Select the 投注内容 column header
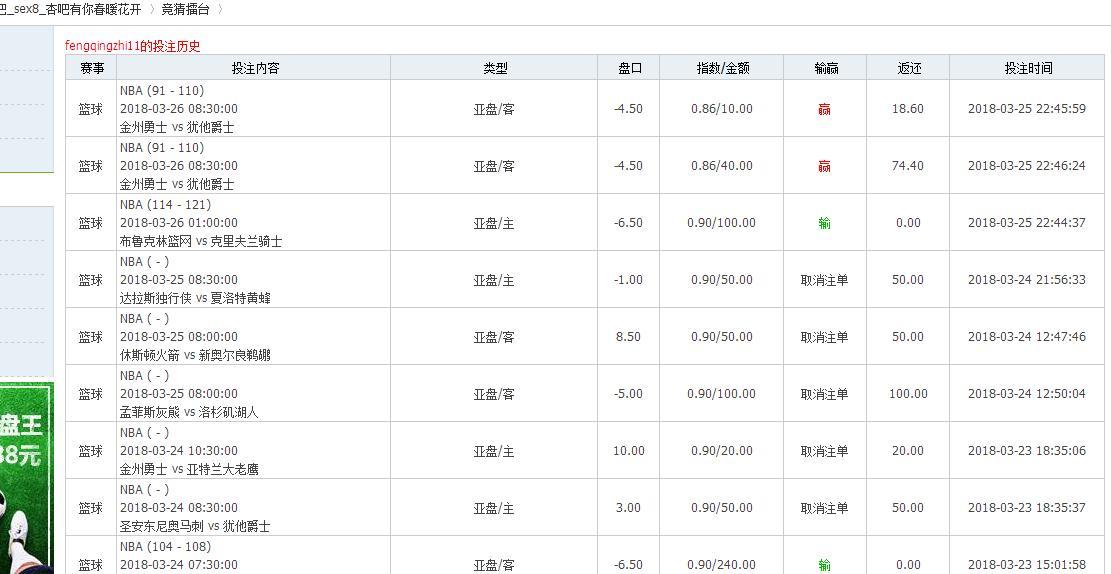The image size is (1111, 574). point(255,68)
